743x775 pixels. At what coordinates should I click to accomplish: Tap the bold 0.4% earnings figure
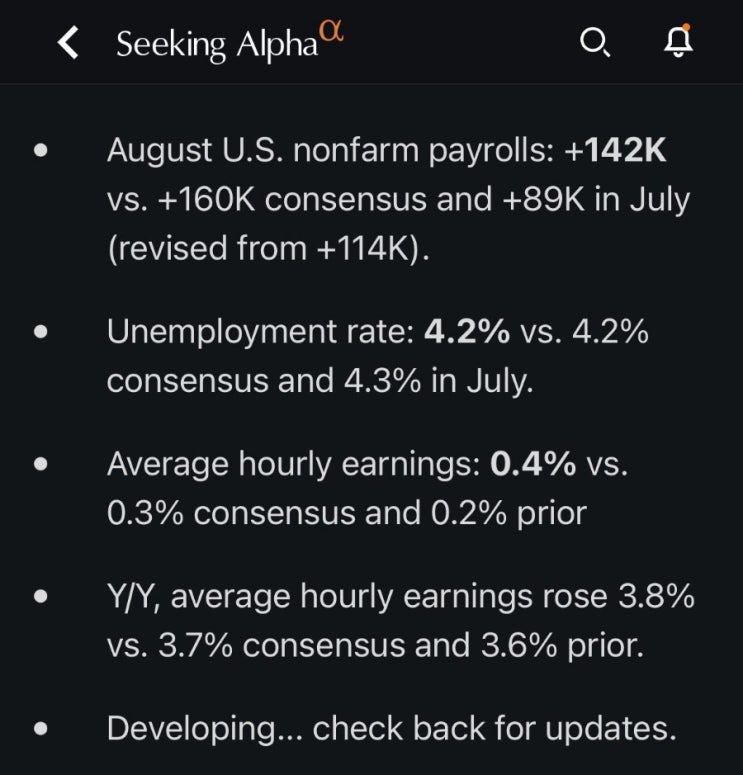[532, 464]
